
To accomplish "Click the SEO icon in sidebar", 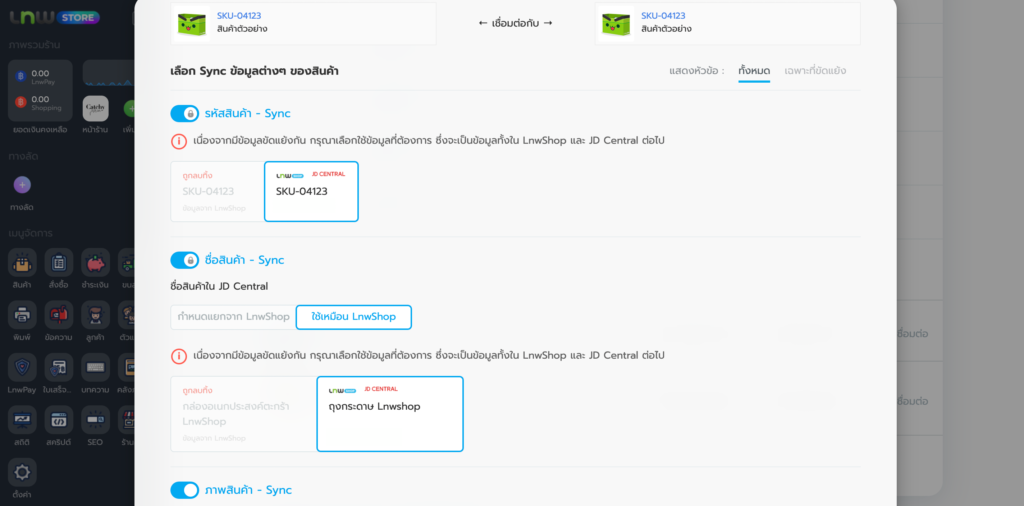I will [96, 420].
